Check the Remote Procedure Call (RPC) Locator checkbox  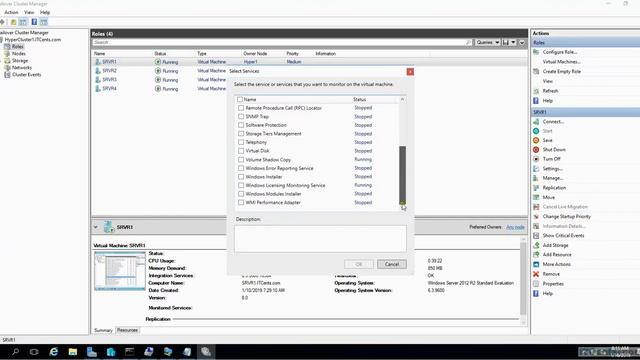(x=241, y=108)
